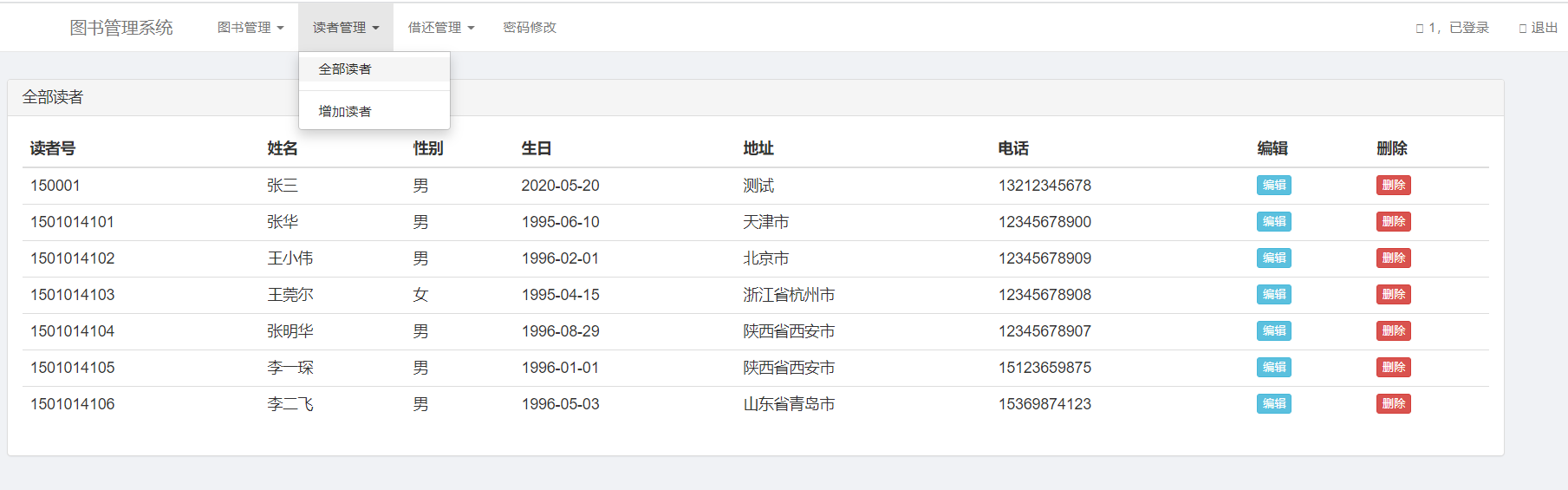Edit reader 李一琛 record
Viewport: 1568px width, 490px height.
(x=1274, y=367)
